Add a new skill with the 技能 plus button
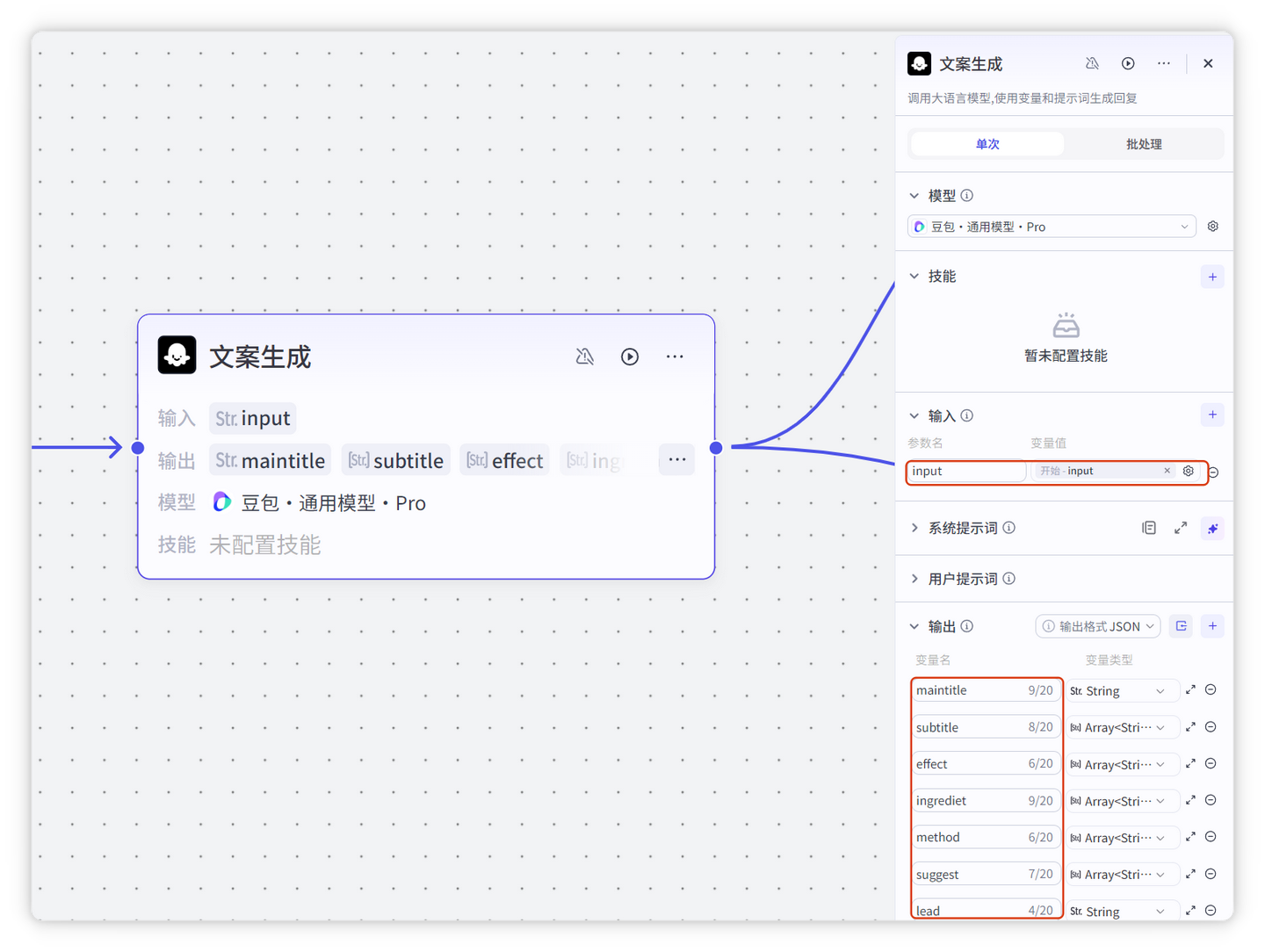Viewport: 1265px width, 952px height. pos(1212,277)
